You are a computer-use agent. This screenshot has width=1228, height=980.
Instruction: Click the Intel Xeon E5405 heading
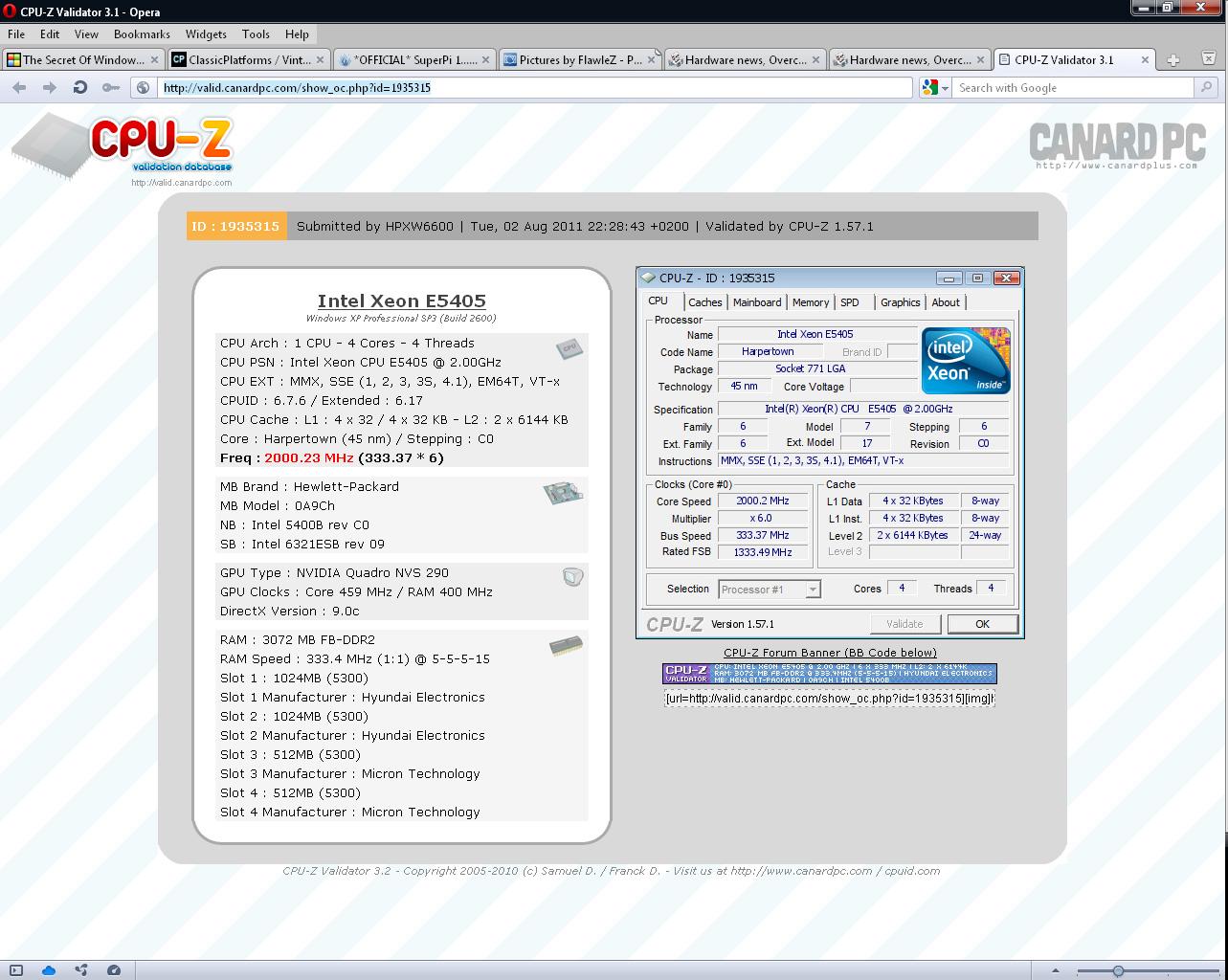click(x=402, y=301)
